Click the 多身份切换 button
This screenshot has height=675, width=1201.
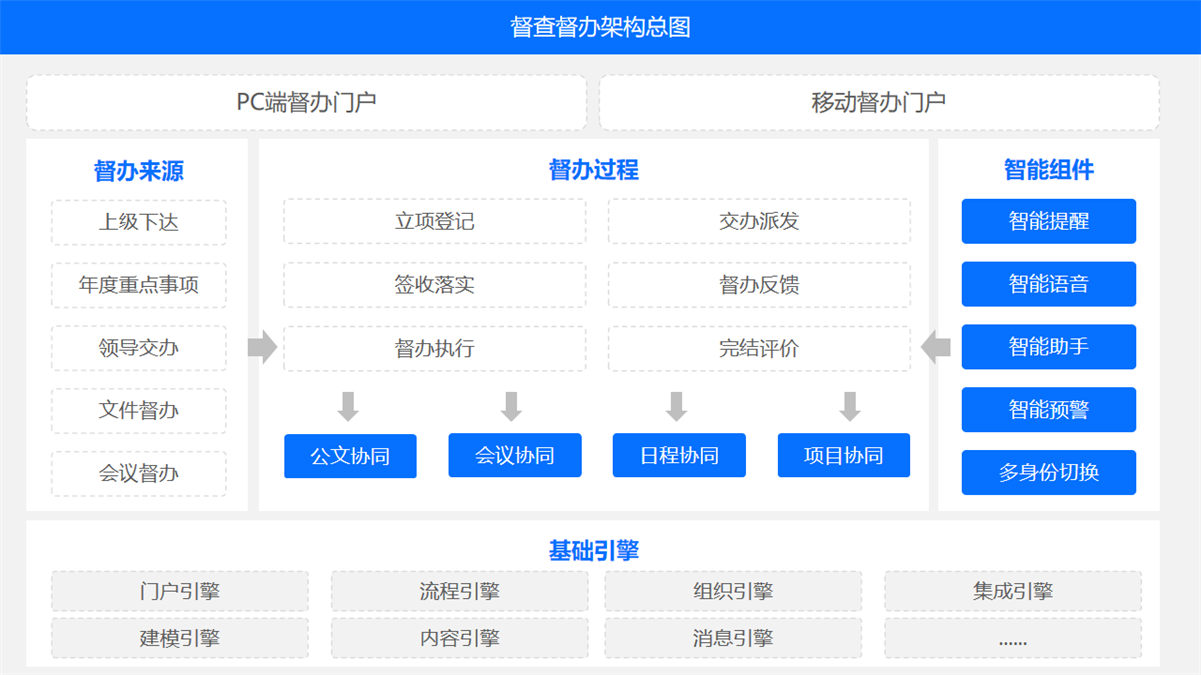[x=1048, y=473]
